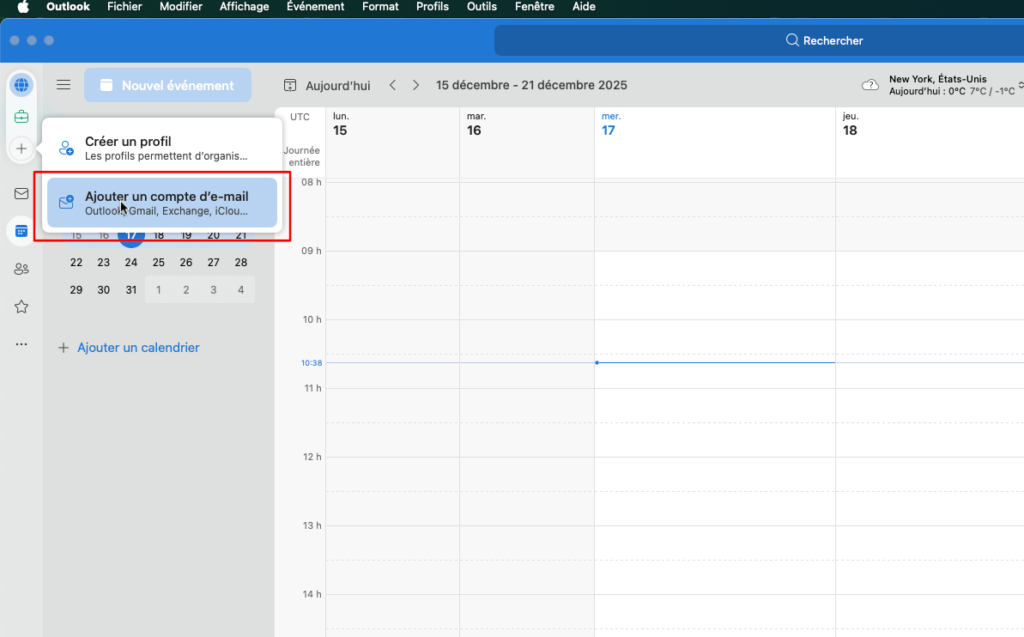Click the Rechercher search field
Image resolution: width=1024 pixels, height=637 pixels.
(760, 40)
